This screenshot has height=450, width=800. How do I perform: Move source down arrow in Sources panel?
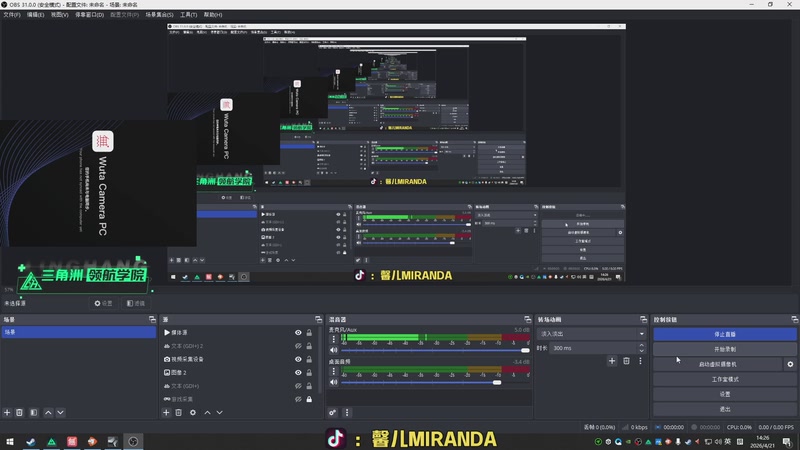click(x=219, y=412)
